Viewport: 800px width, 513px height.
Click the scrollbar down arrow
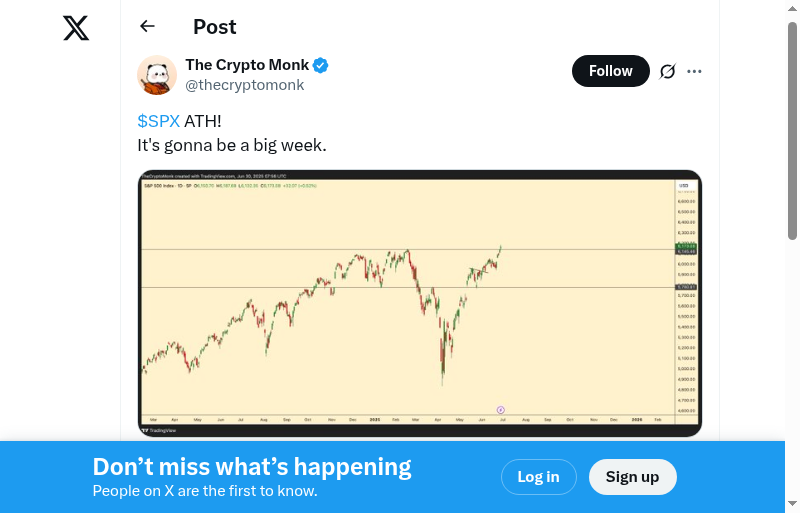tap(793, 504)
